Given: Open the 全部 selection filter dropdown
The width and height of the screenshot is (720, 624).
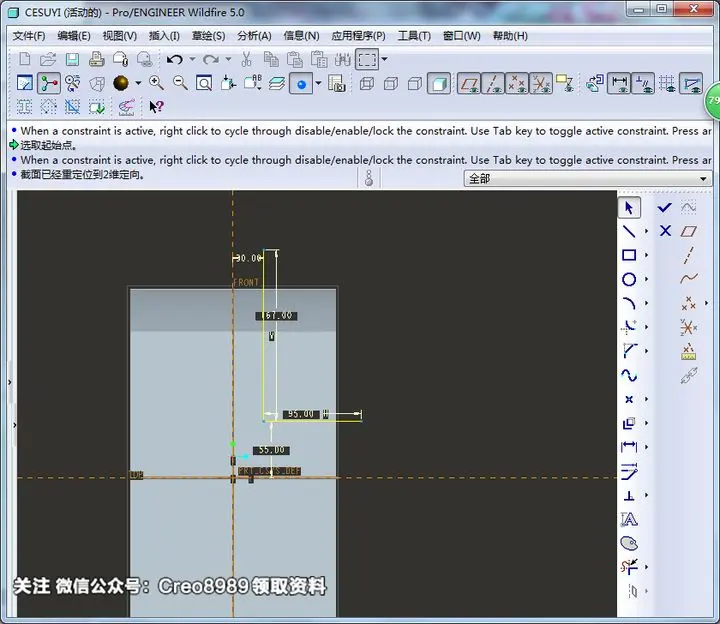Looking at the screenshot, I should tap(588, 178).
